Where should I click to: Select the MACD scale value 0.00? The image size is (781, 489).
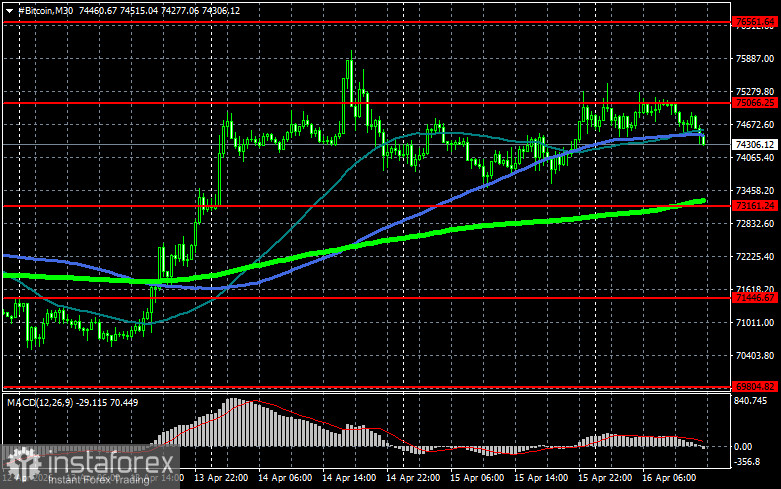(743, 447)
